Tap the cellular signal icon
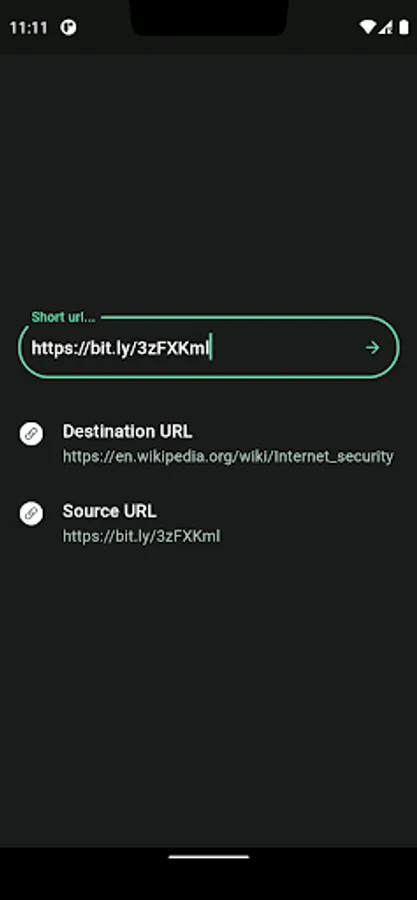 [x=386, y=28]
